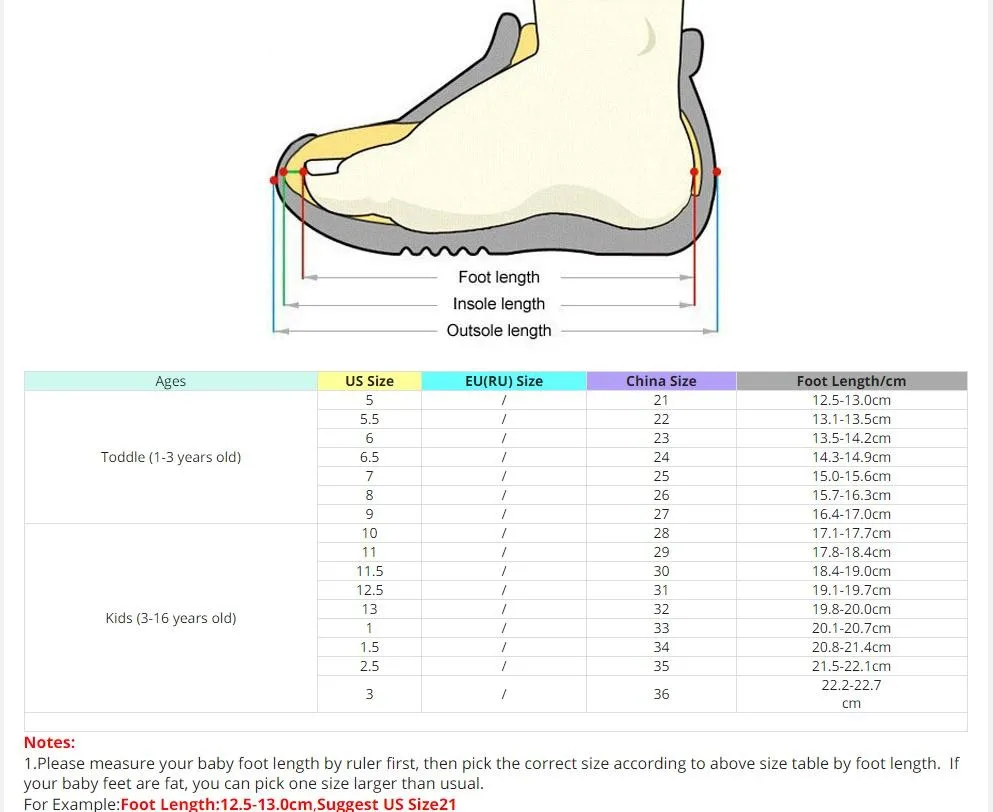The width and height of the screenshot is (993, 812).
Task: Click foot length '22.2-22.7 cm' cell
Action: (851, 694)
